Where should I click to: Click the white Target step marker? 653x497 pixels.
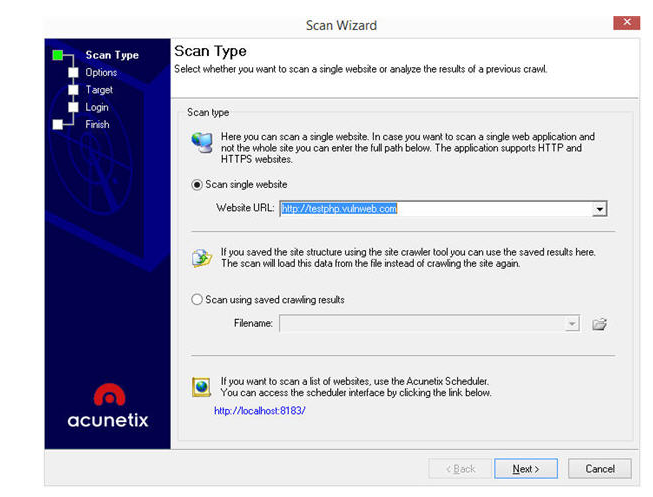click(x=73, y=90)
